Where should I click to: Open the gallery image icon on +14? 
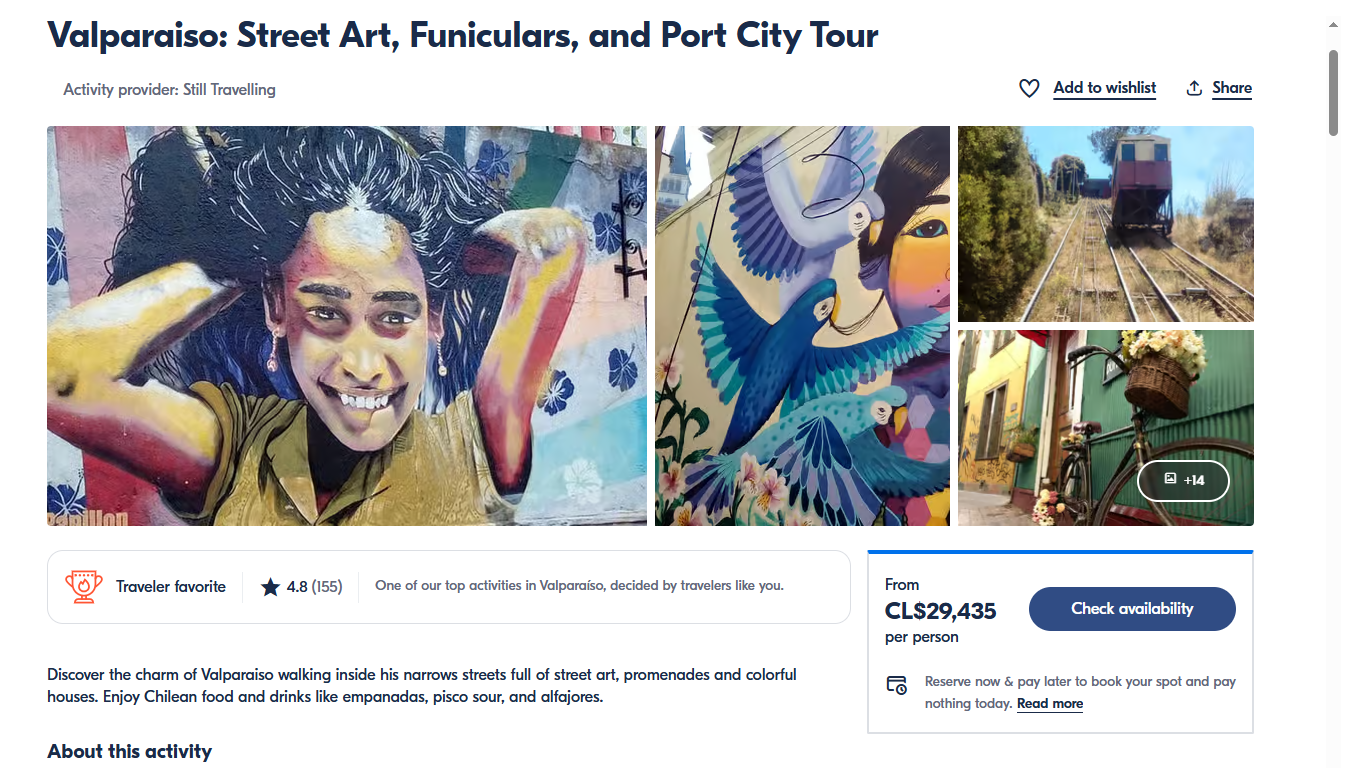point(1170,480)
